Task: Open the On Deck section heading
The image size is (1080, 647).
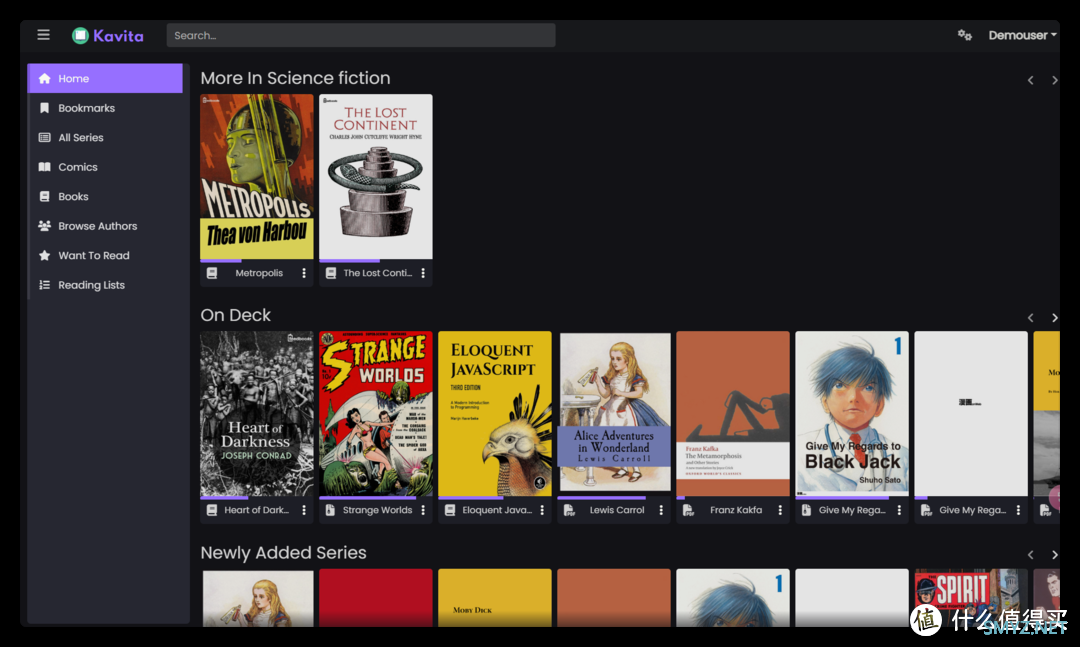Action: (236, 316)
